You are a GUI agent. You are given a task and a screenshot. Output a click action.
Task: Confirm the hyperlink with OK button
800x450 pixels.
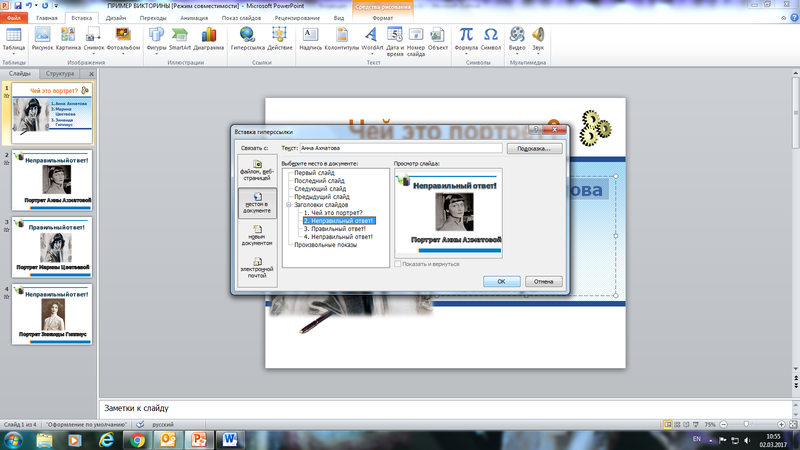(502, 281)
